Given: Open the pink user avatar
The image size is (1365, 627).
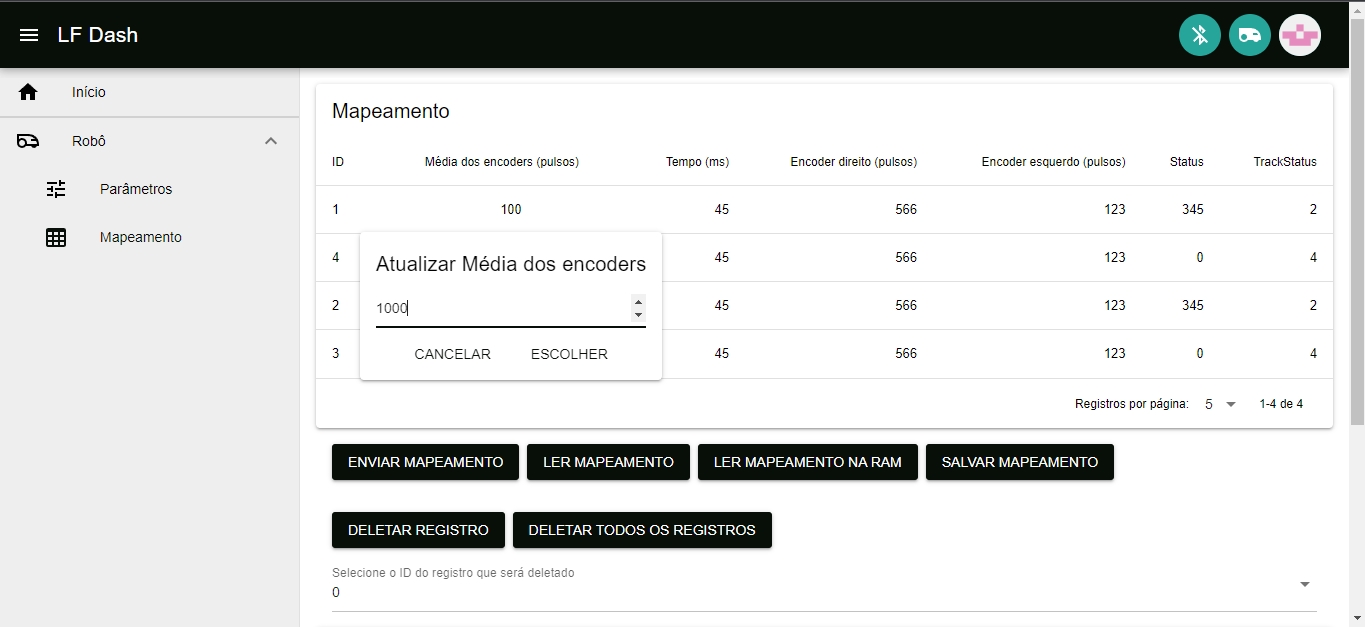Looking at the screenshot, I should 1300,35.
